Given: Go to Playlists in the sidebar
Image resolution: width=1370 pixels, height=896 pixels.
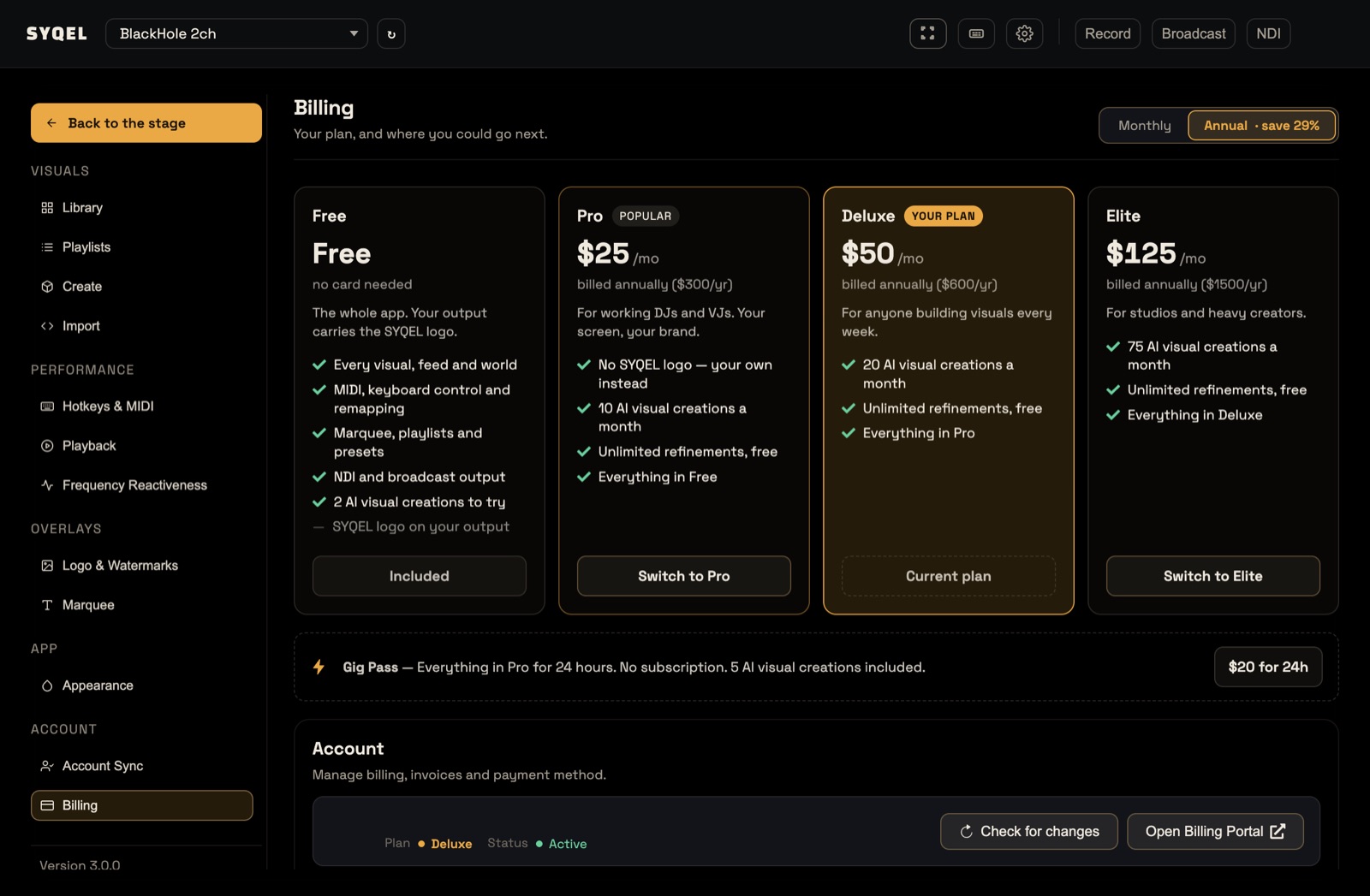Looking at the screenshot, I should (x=142, y=247).
